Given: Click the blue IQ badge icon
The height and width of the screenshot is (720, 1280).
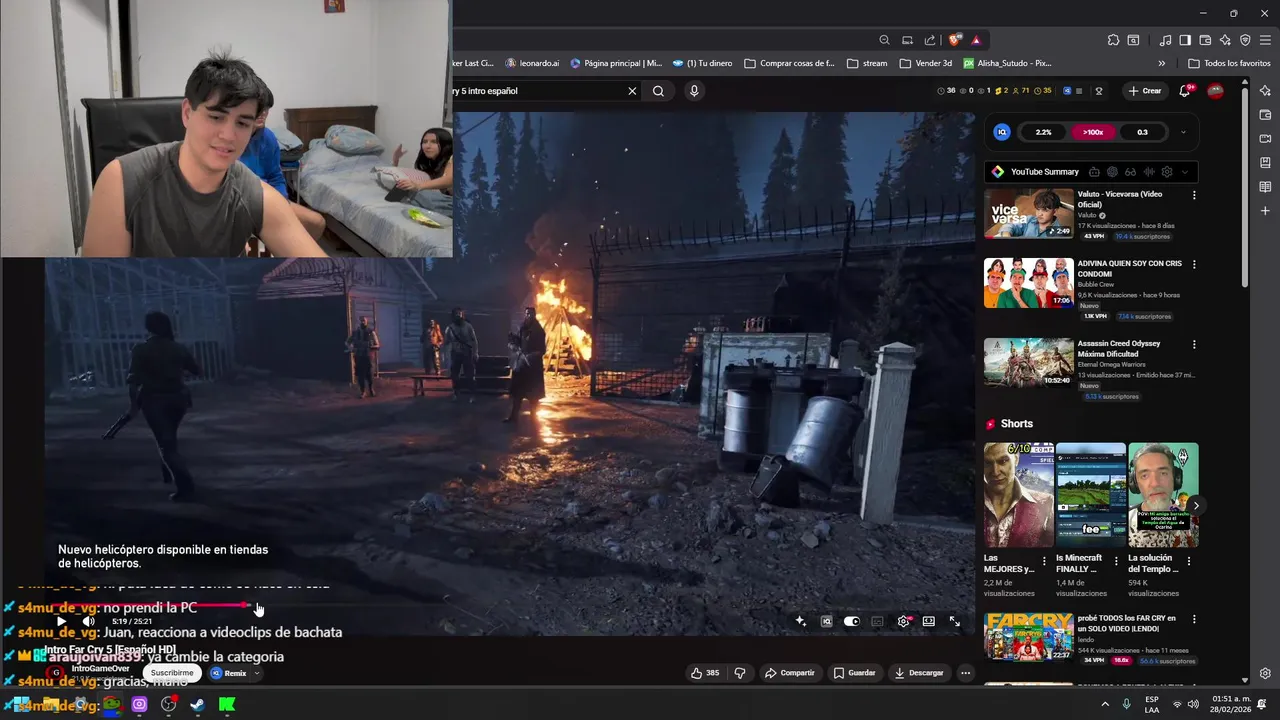Looking at the screenshot, I should (x=1002, y=132).
